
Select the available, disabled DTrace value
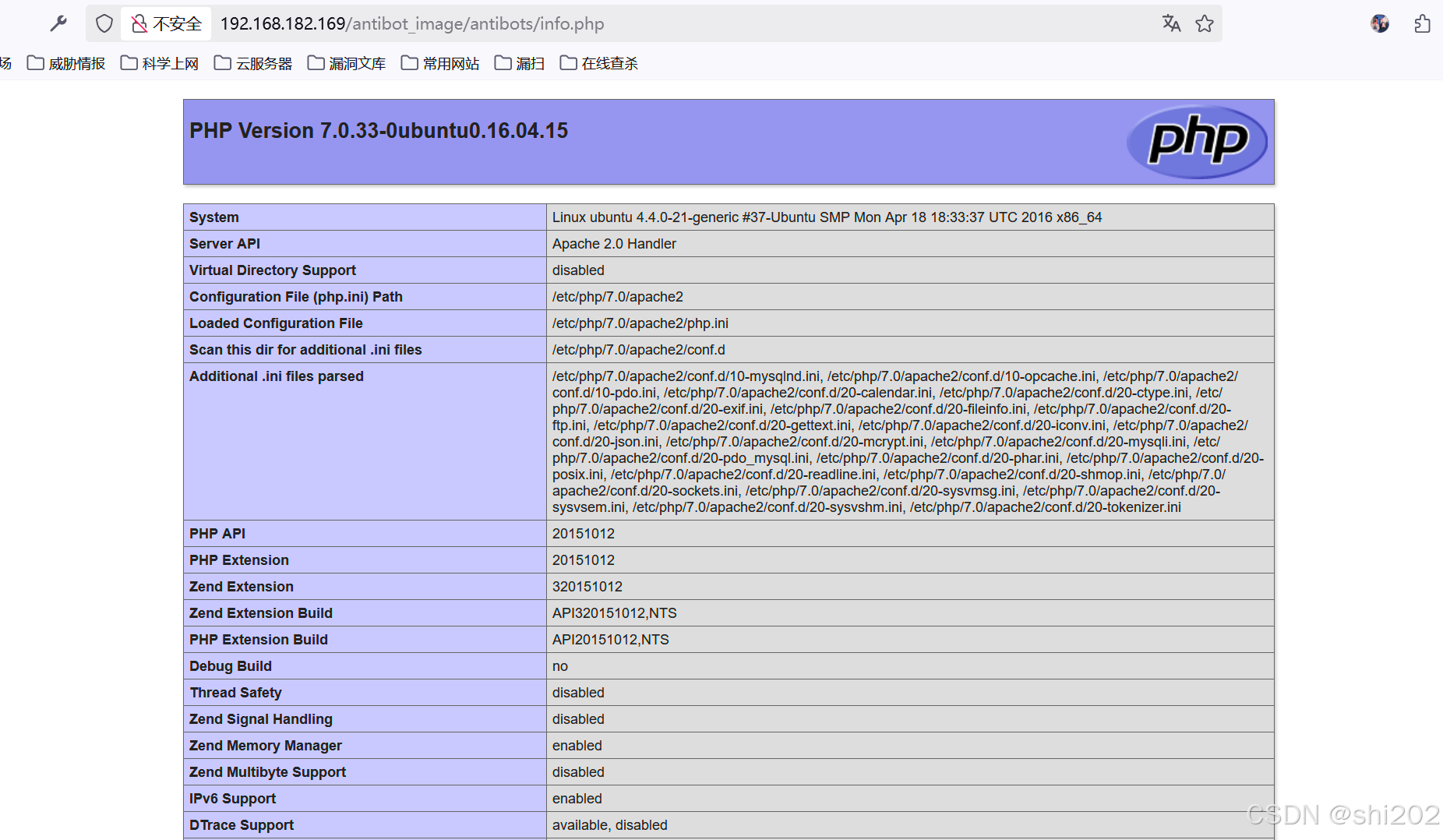coord(610,825)
